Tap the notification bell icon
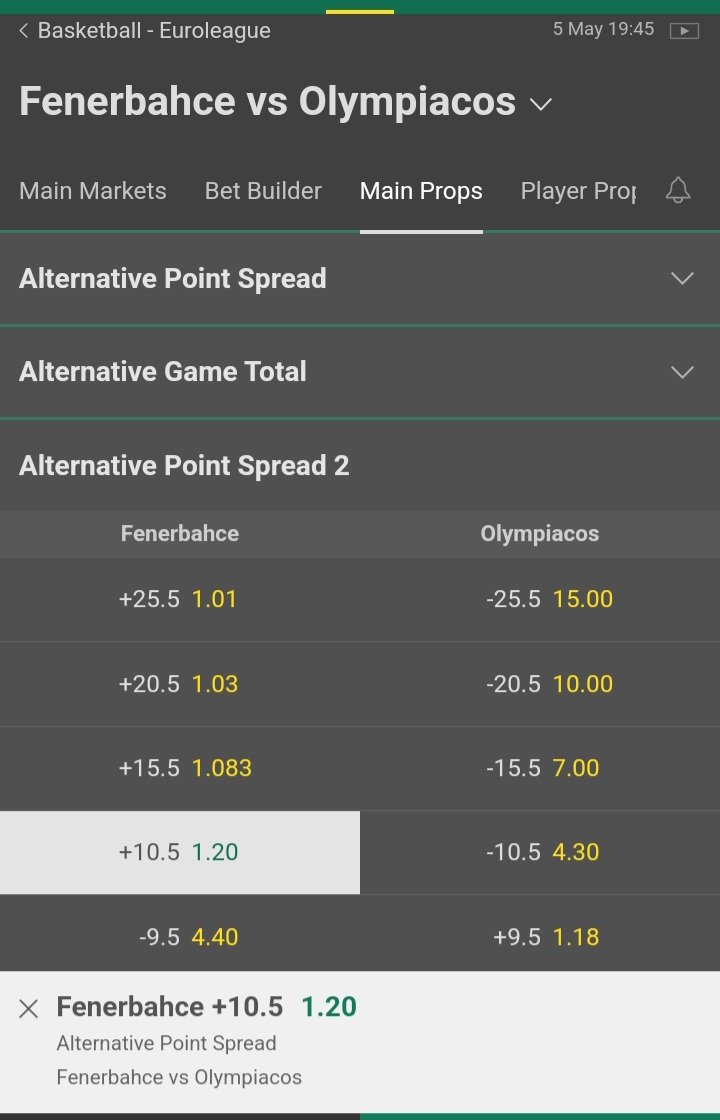Viewport: 720px width, 1120px height. coord(678,190)
